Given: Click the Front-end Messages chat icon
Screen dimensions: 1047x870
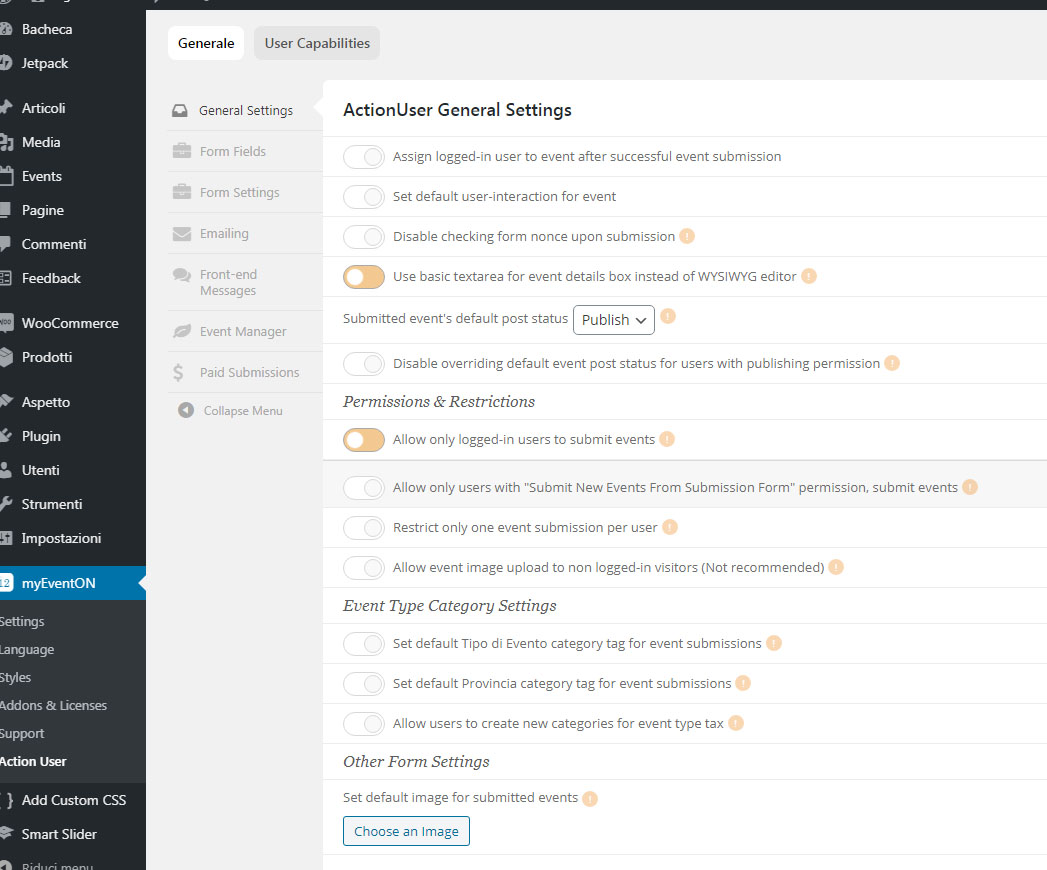Looking at the screenshot, I should (181, 275).
